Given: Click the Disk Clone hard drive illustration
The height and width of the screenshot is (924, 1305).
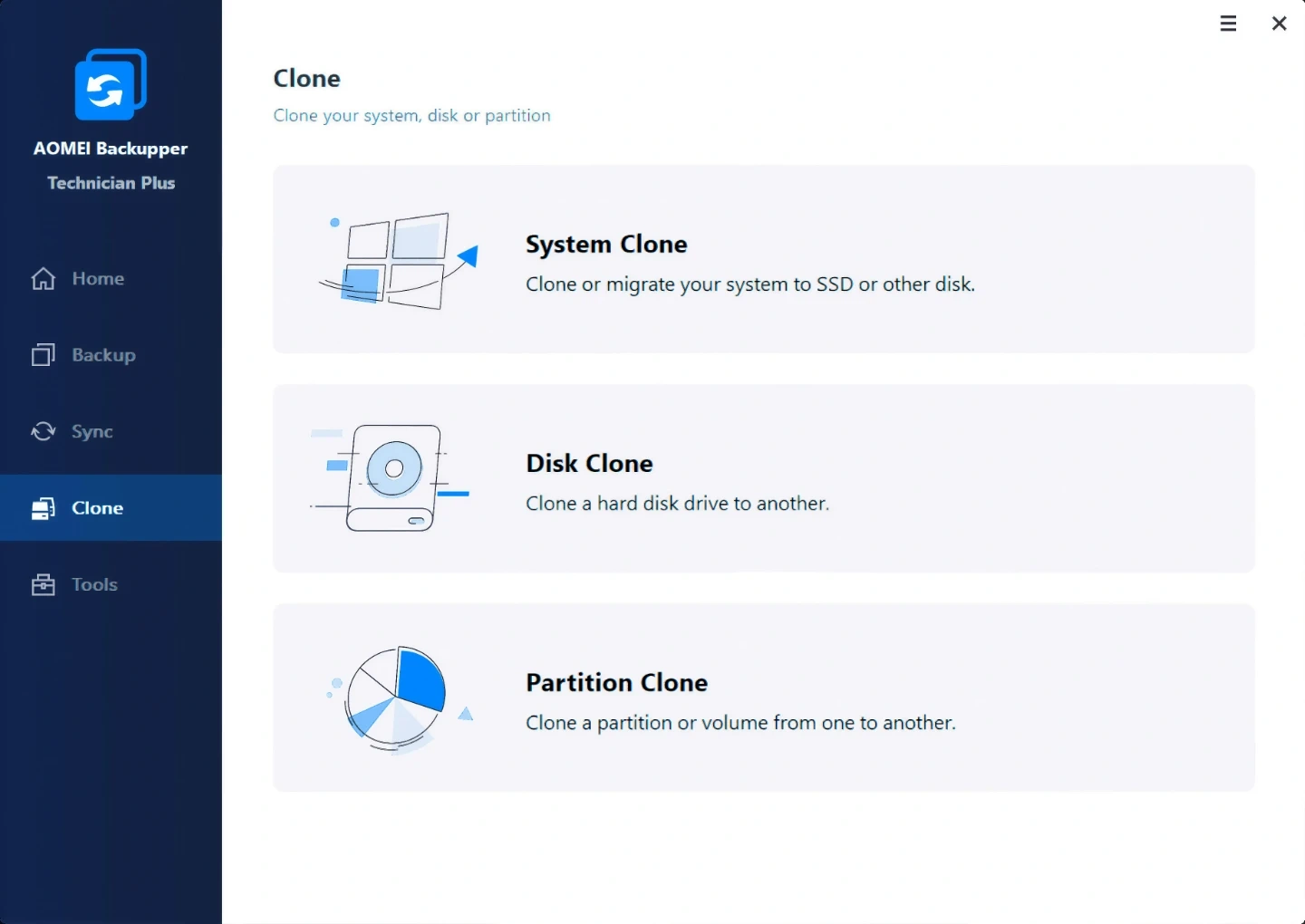Looking at the screenshot, I should click(x=391, y=477).
